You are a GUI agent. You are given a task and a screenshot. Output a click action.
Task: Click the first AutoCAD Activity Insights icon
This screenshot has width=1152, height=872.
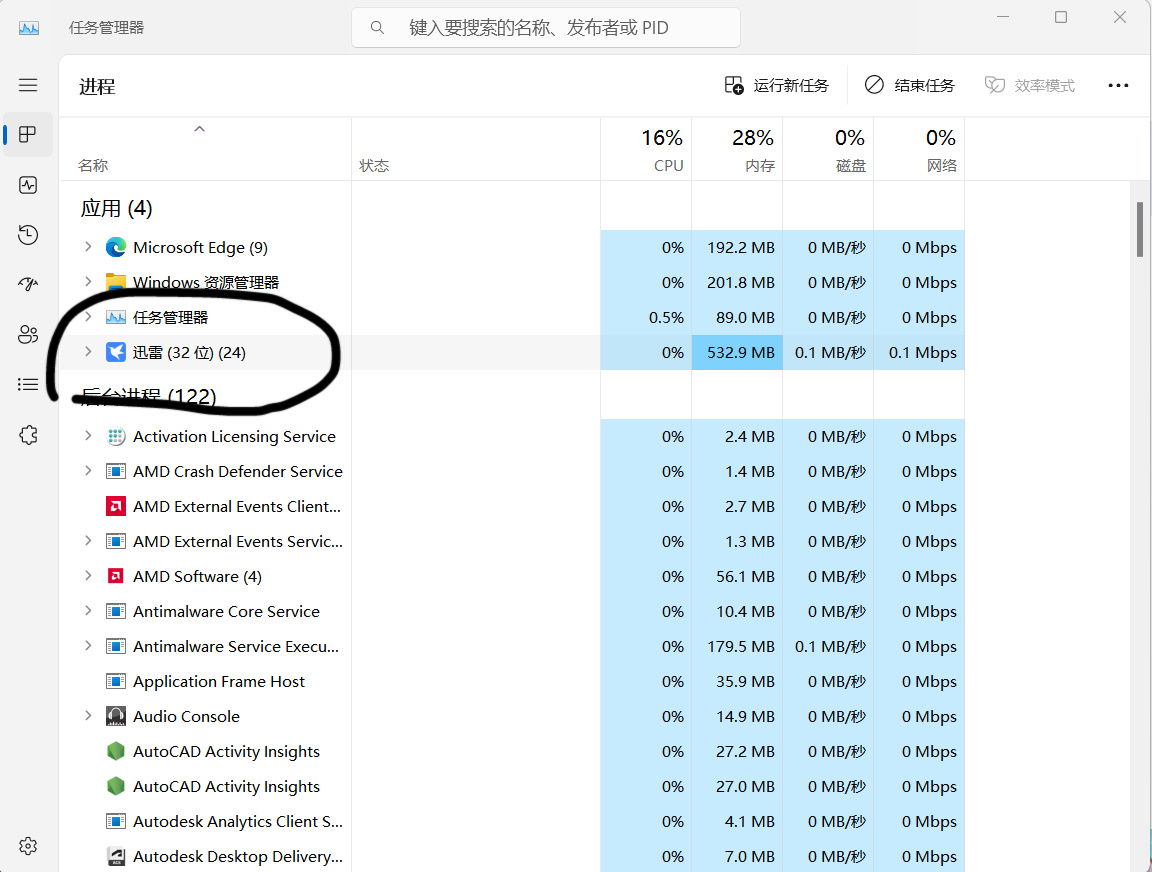tap(115, 751)
